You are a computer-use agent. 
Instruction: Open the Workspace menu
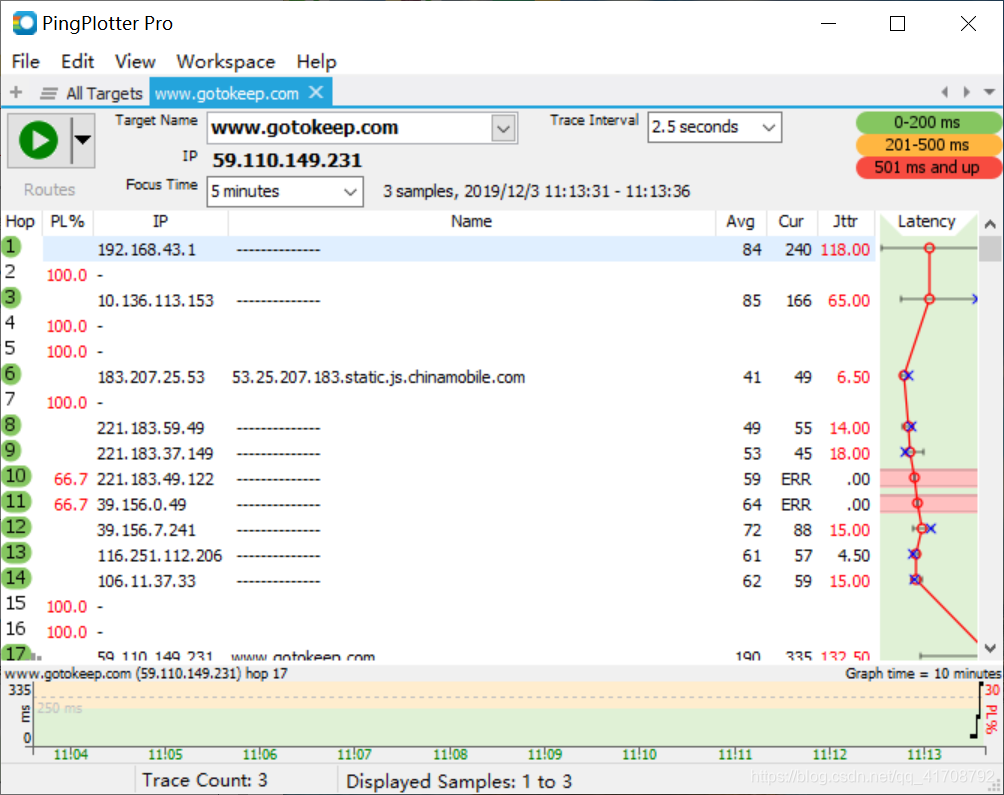pyautogui.click(x=225, y=61)
